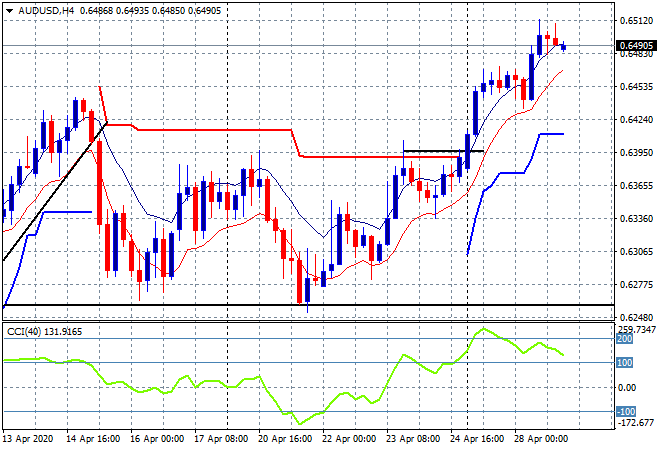The width and height of the screenshot is (660, 450).
Task: Click the 22 Apr 00:00 time label
Action: pyautogui.click(x=349, y=439)
